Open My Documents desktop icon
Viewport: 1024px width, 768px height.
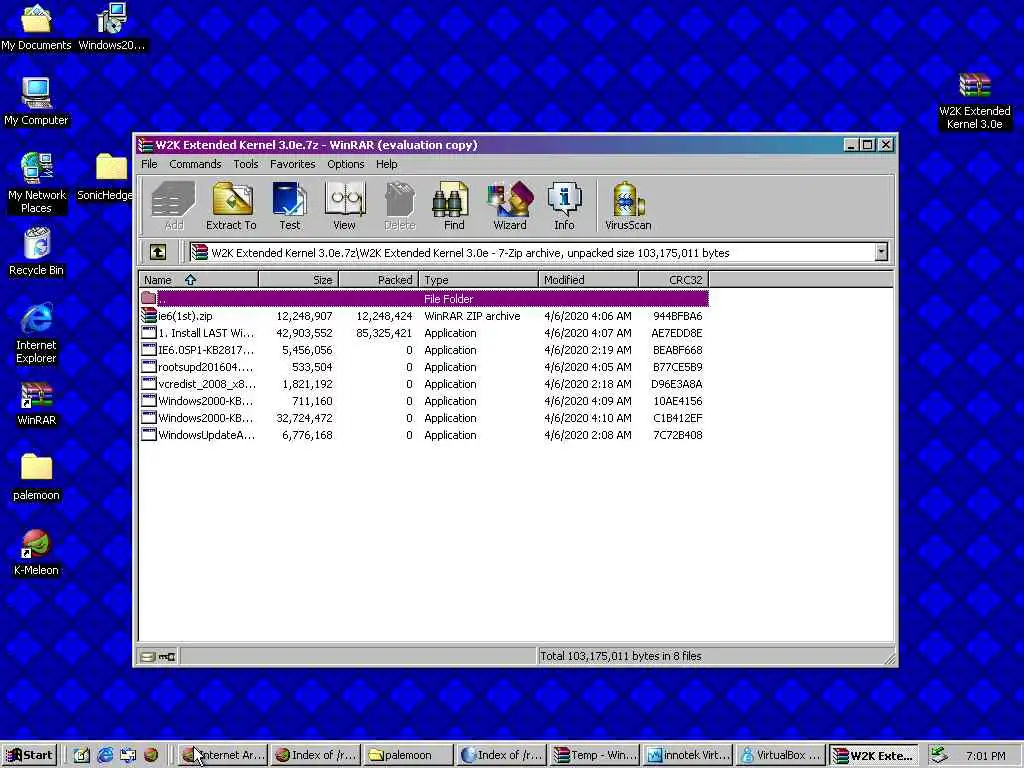coord(36,27)
